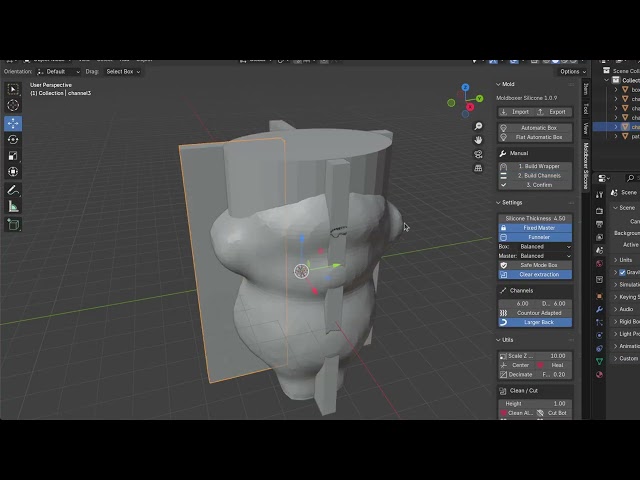
Task: Select the Rotate tool
Action: pos(13,140)
